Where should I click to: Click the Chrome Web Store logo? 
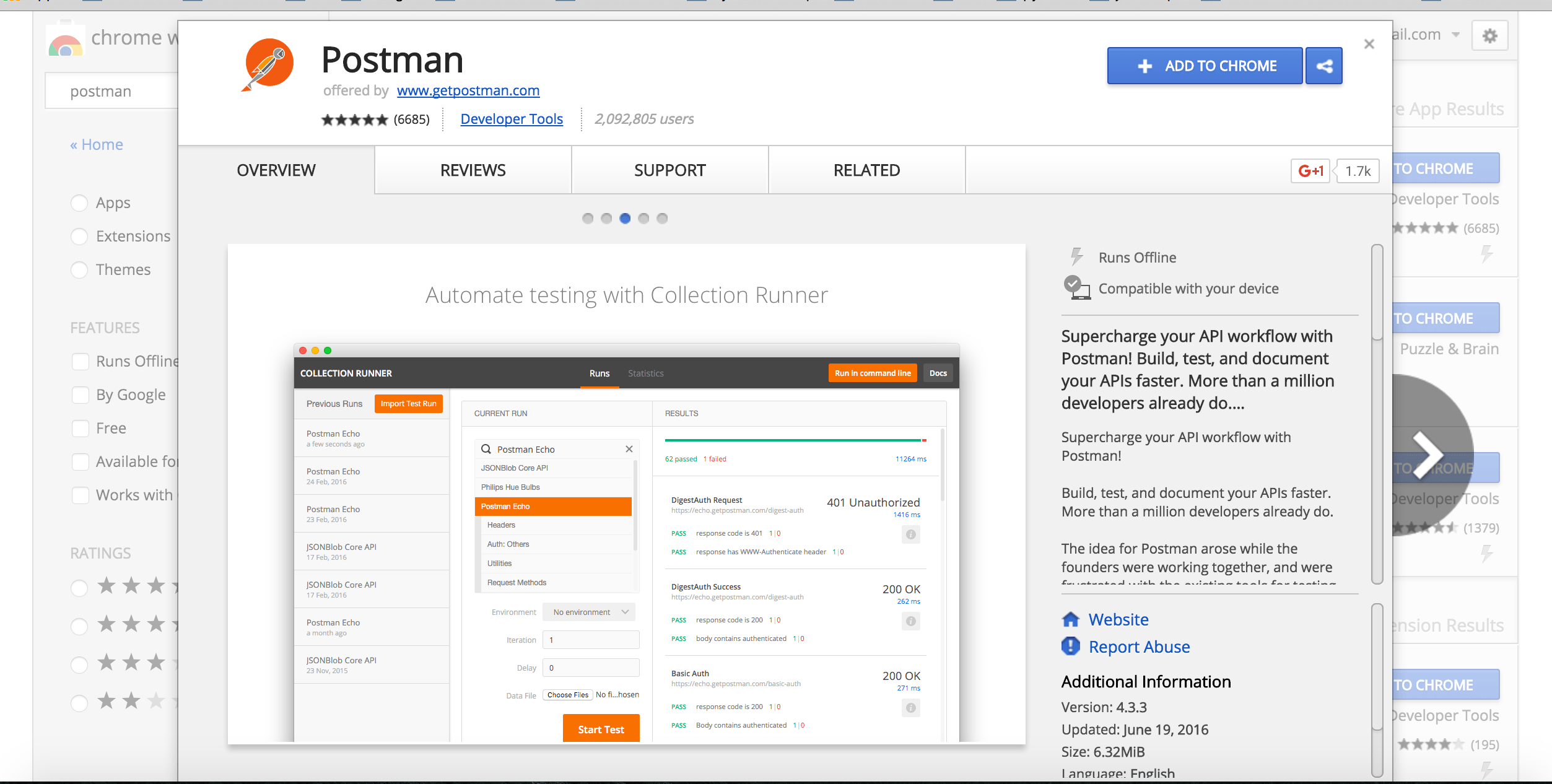pos(65,39)
